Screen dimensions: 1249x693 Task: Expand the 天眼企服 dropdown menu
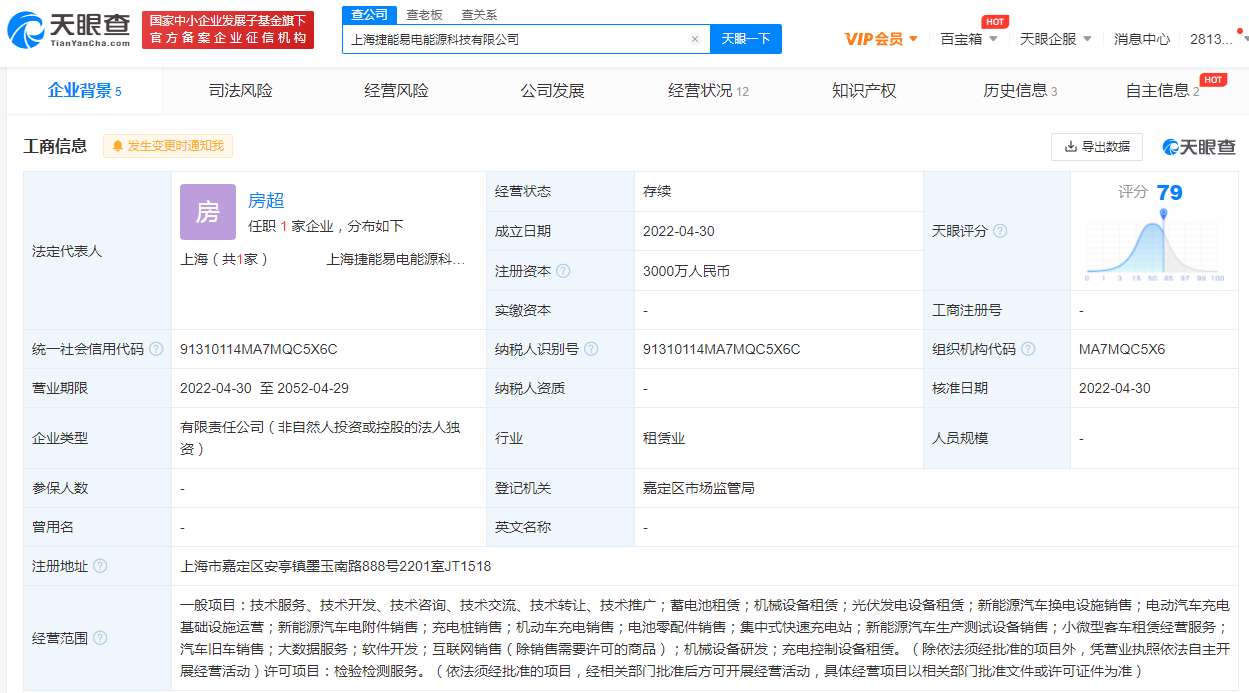1055,39
